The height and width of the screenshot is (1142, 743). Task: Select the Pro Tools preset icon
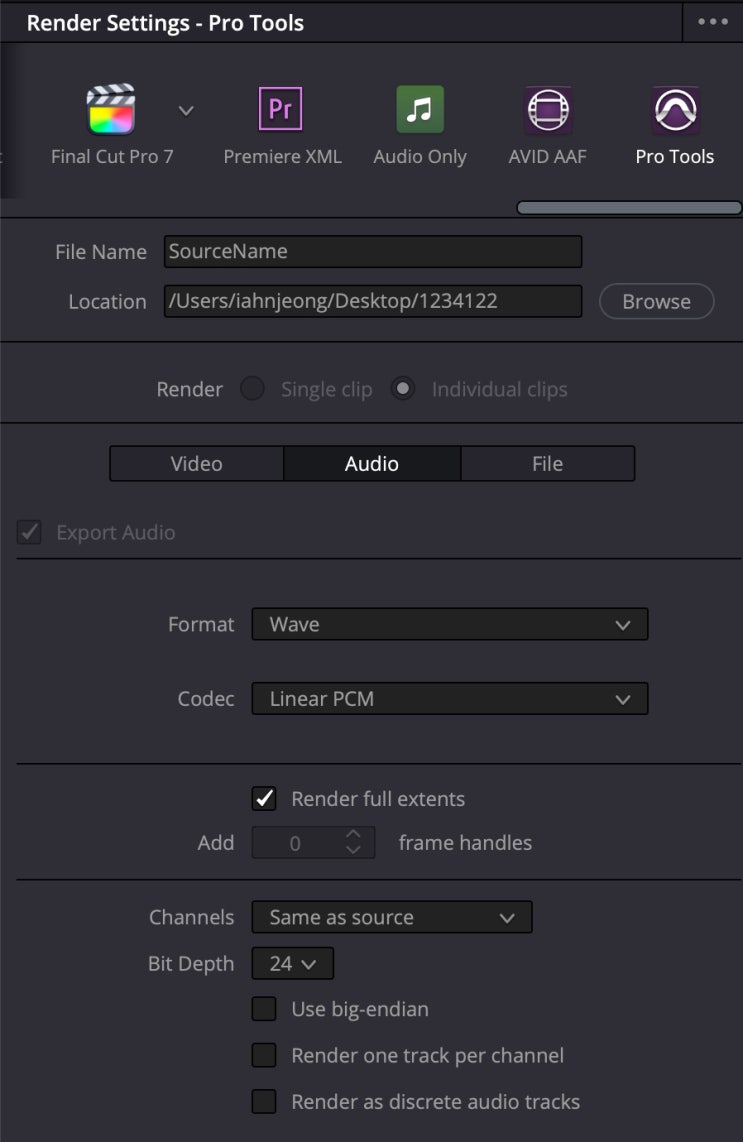pyautogui.click(x=675, y=110)
